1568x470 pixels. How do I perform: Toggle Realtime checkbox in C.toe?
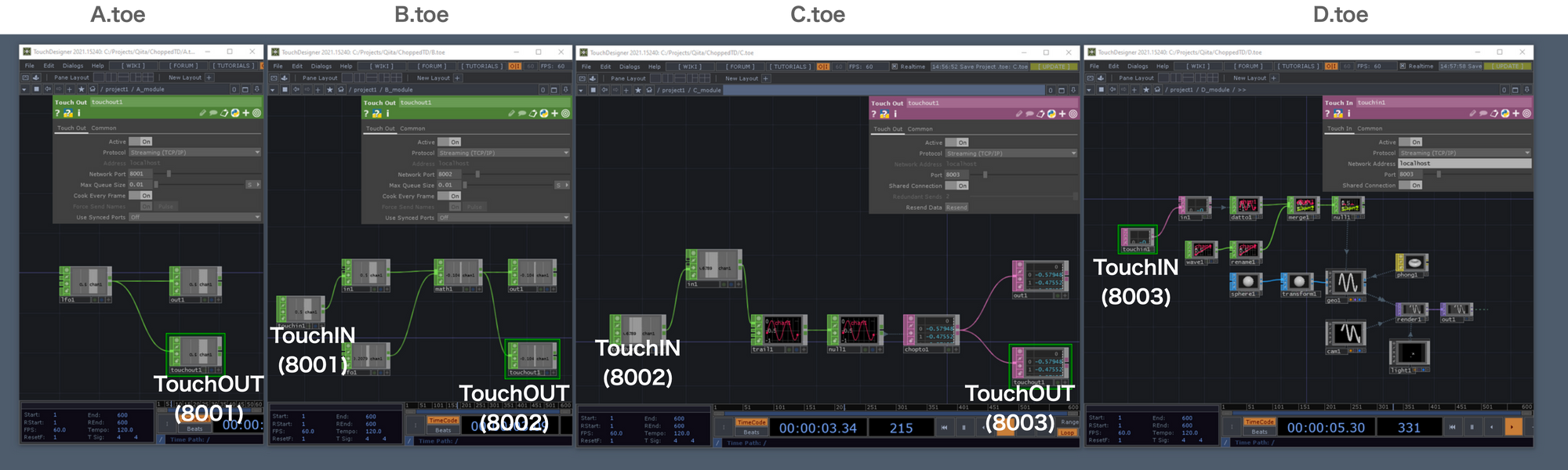tap(895, 67)
